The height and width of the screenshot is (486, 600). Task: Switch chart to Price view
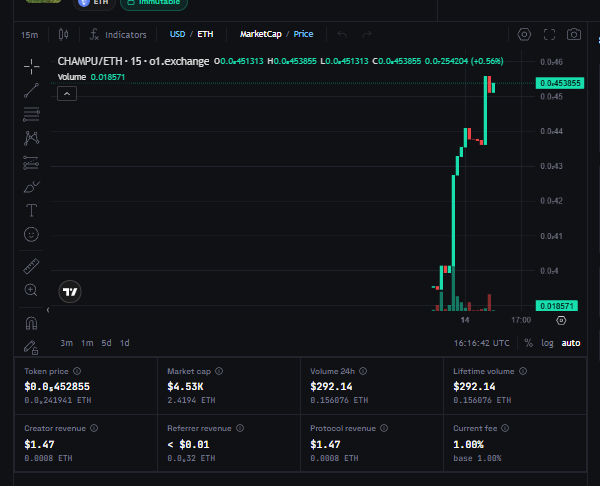pos(303,34)
